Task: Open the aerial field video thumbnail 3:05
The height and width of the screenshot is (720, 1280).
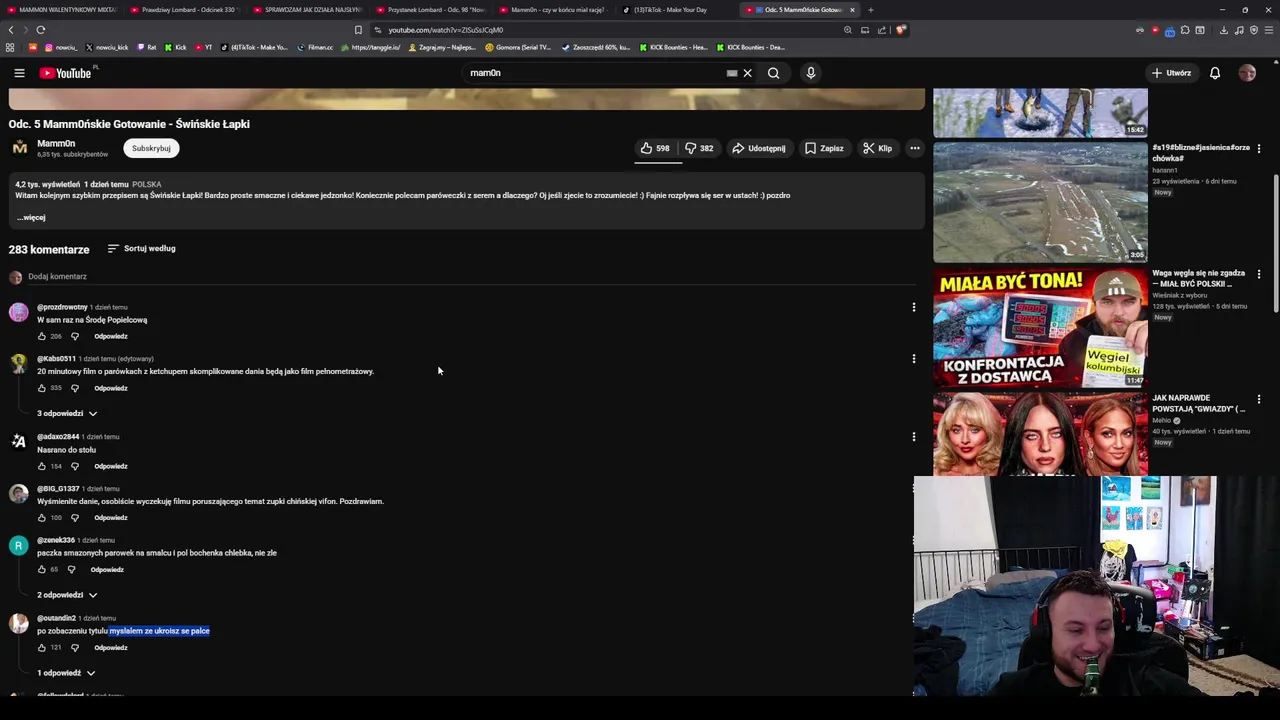Action: click(1040, 202)
